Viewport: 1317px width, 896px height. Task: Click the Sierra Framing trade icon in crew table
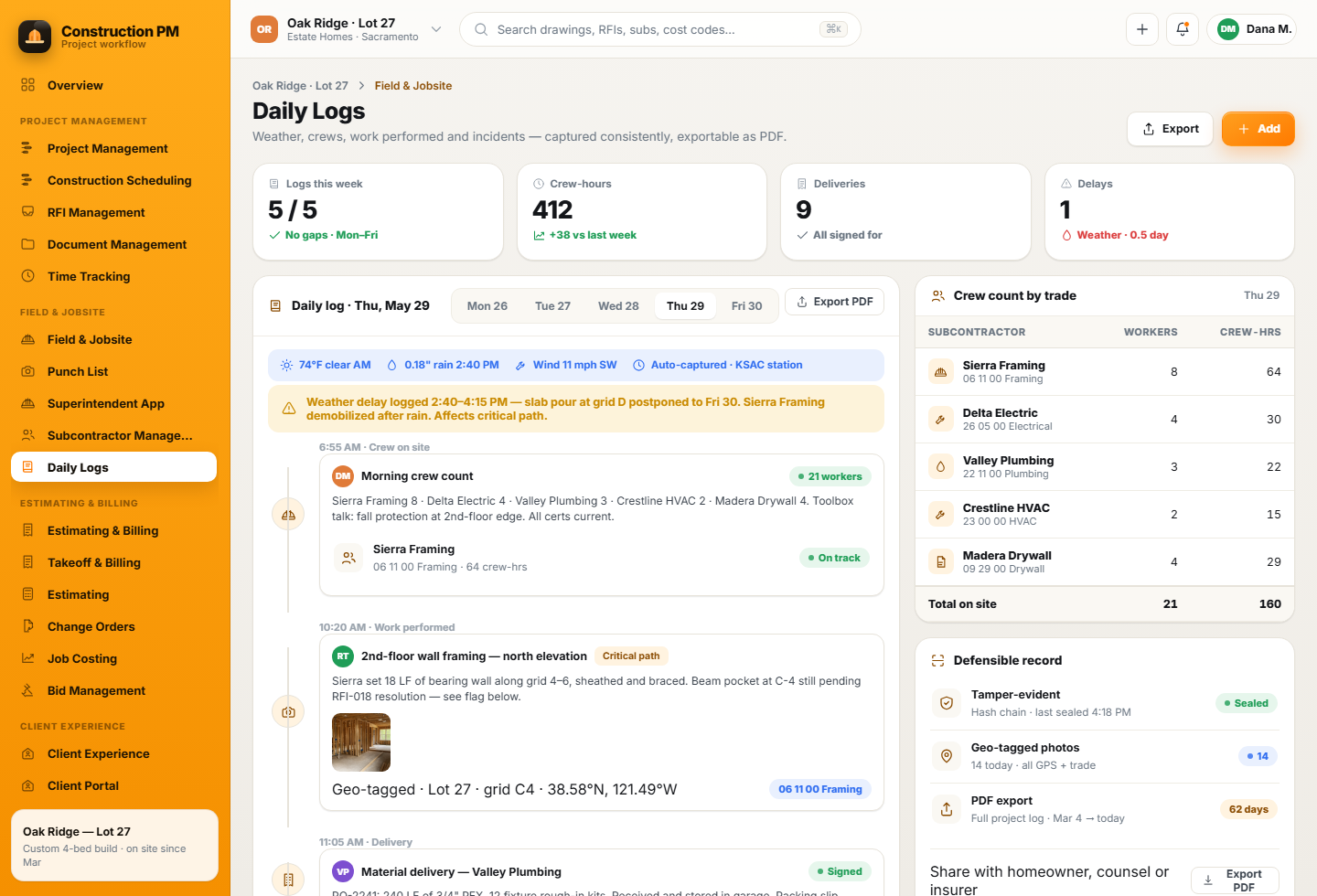[x=940, y=372]
